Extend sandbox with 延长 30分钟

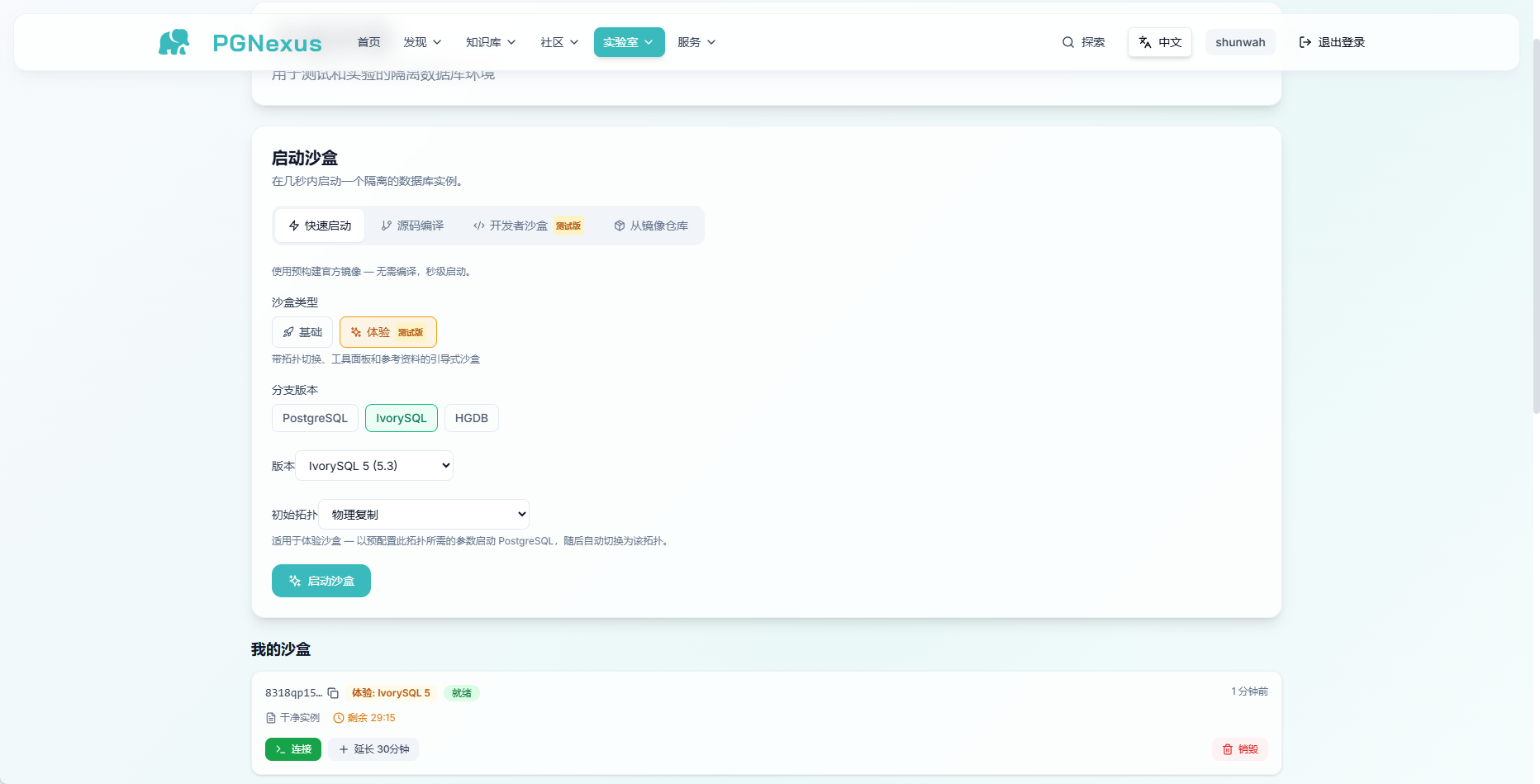coord(373,749)
